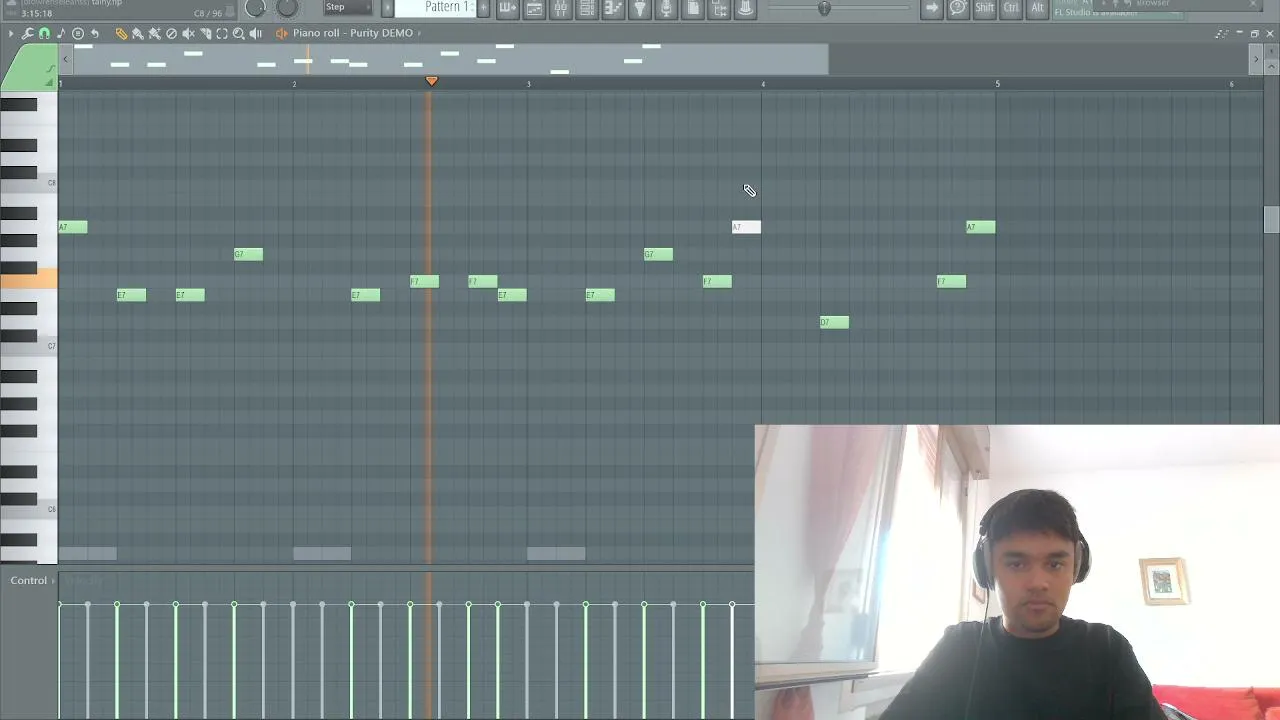Toggle the Shift key button
The width and height of the screenshot is (1280, 720).
pyautogui.click(x=985, y=8)
